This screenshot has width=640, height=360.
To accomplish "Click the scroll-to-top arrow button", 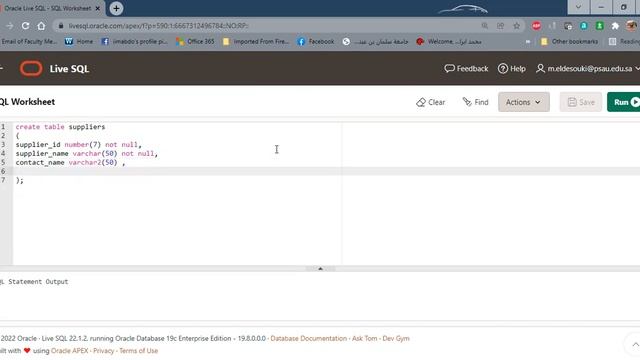I will click(634, 344).
